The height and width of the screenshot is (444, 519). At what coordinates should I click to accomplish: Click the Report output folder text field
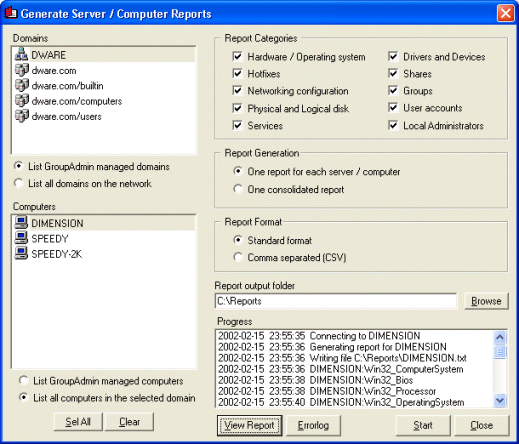tap(336, 301)
